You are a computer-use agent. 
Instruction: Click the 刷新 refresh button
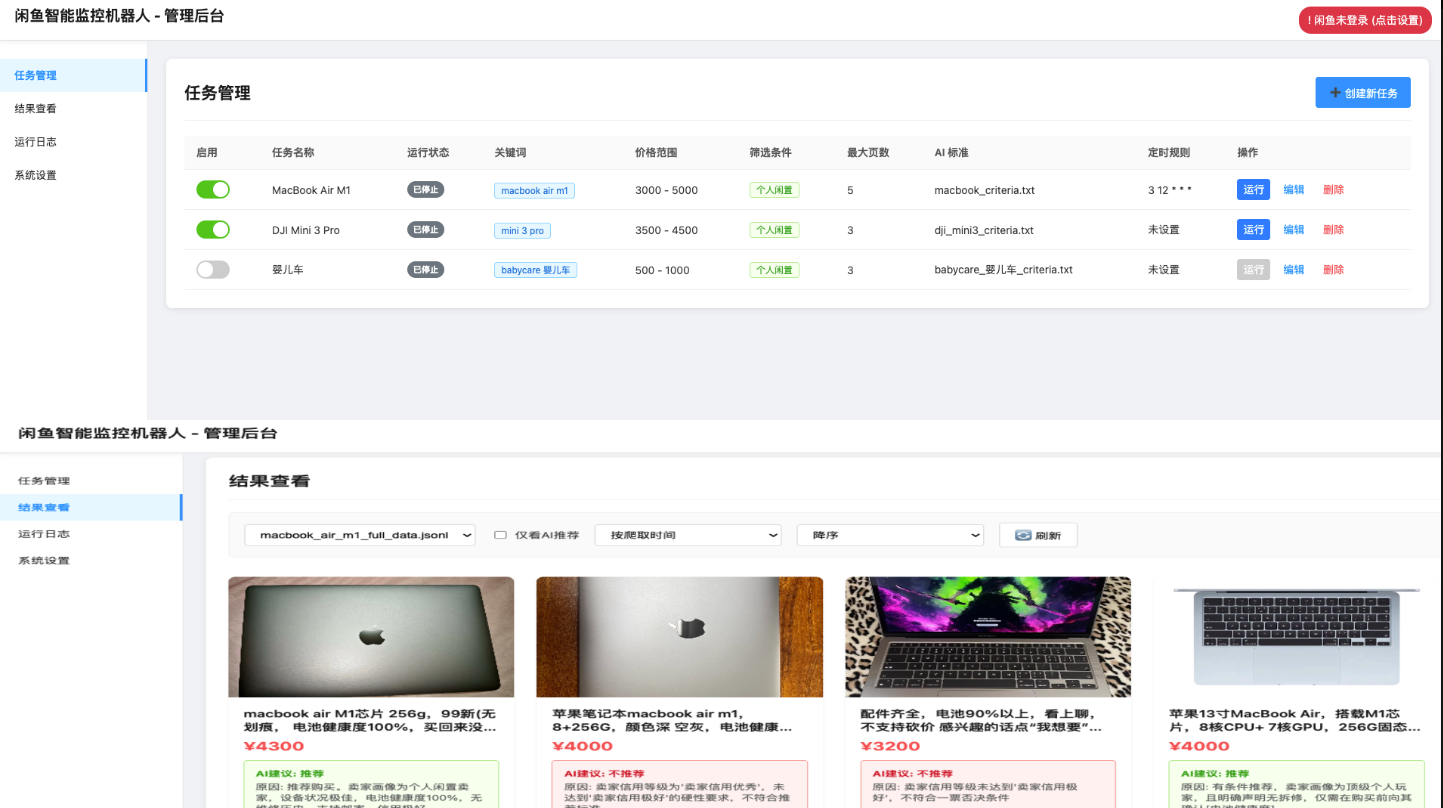(1038, 535)
